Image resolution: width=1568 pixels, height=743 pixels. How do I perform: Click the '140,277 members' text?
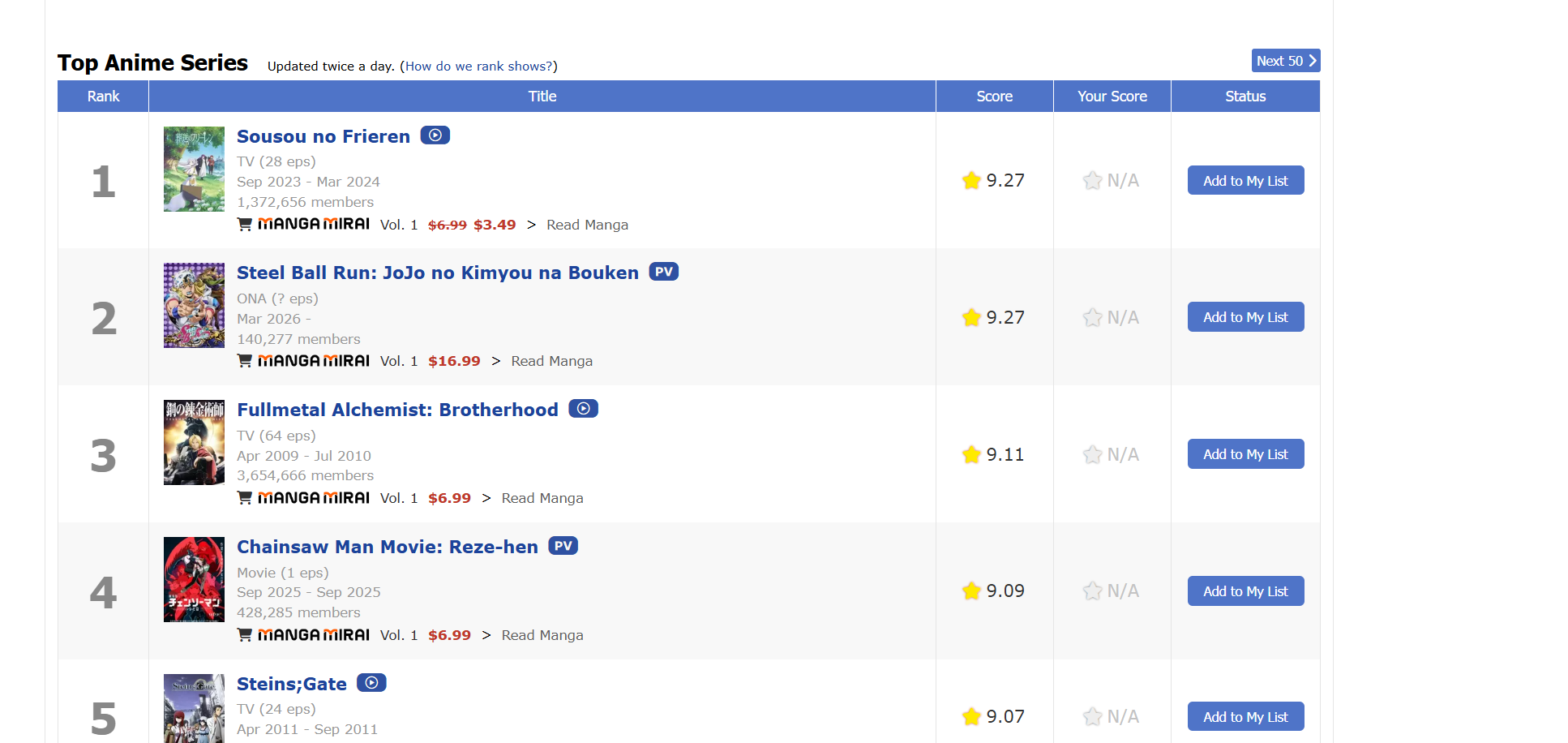point(298,339)
